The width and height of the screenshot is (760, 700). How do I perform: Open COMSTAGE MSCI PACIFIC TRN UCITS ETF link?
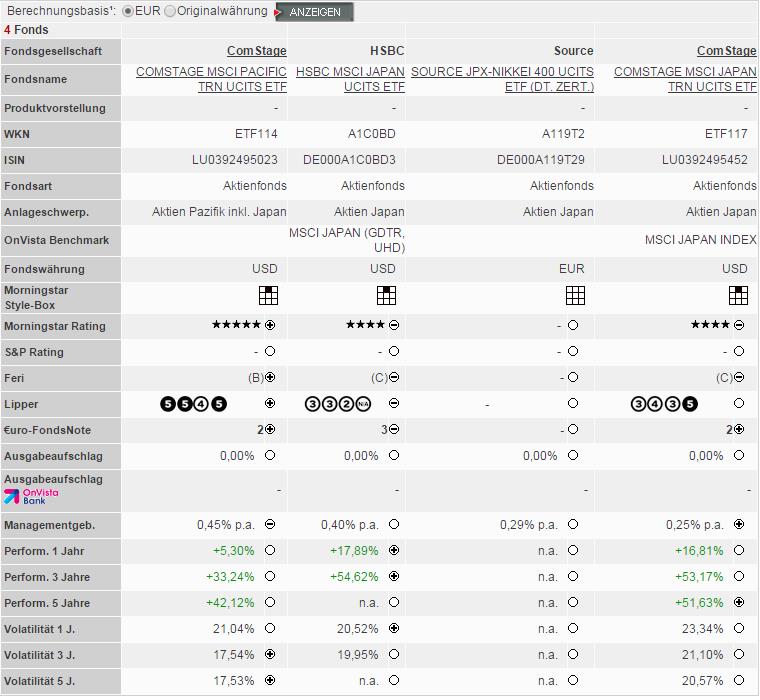point(211,79)
